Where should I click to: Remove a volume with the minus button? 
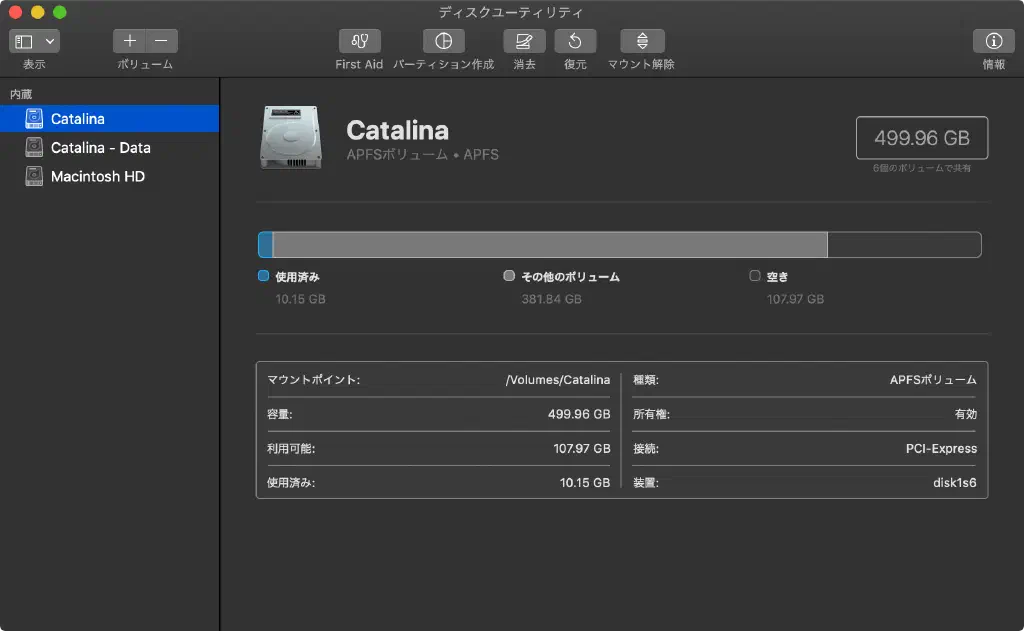click(x=162, y=41)
